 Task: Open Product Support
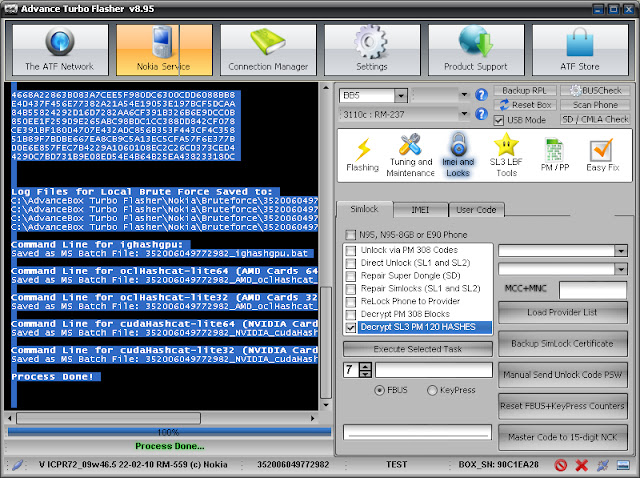pyautogui.click(x=476, y=50)
